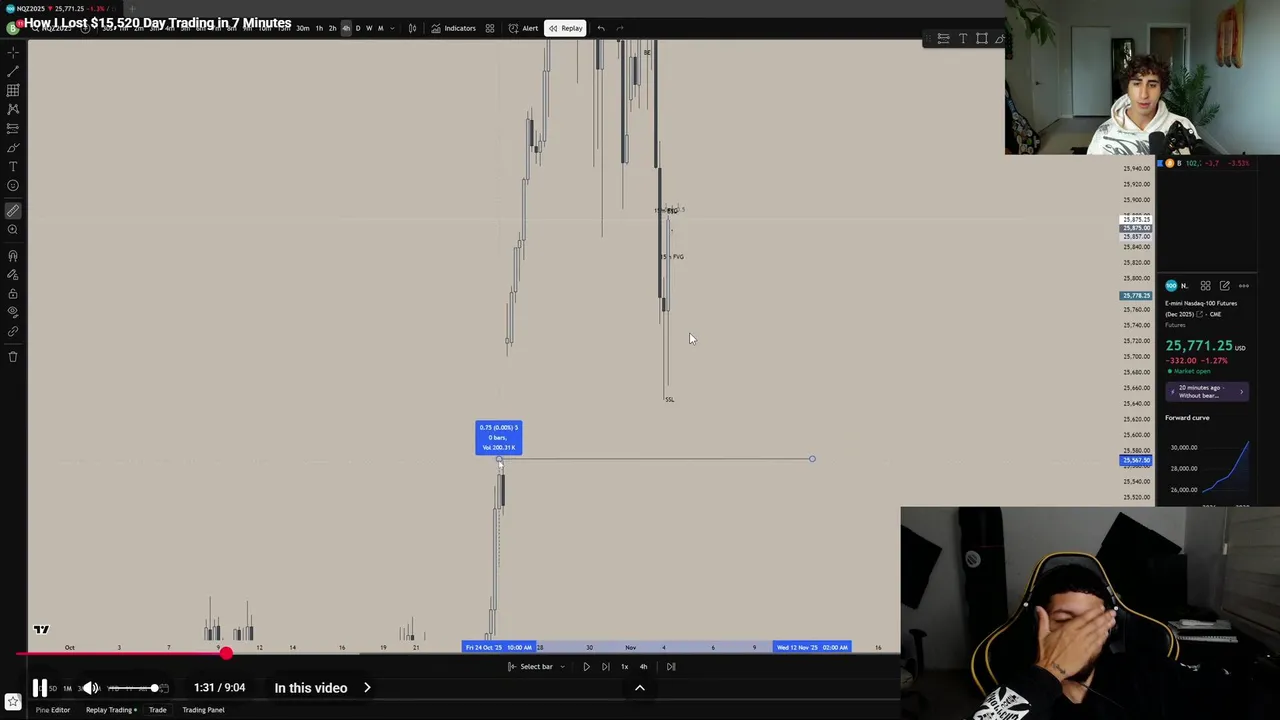
Task: Click the zoom in magnifier tool
Action: coord(13,230)
